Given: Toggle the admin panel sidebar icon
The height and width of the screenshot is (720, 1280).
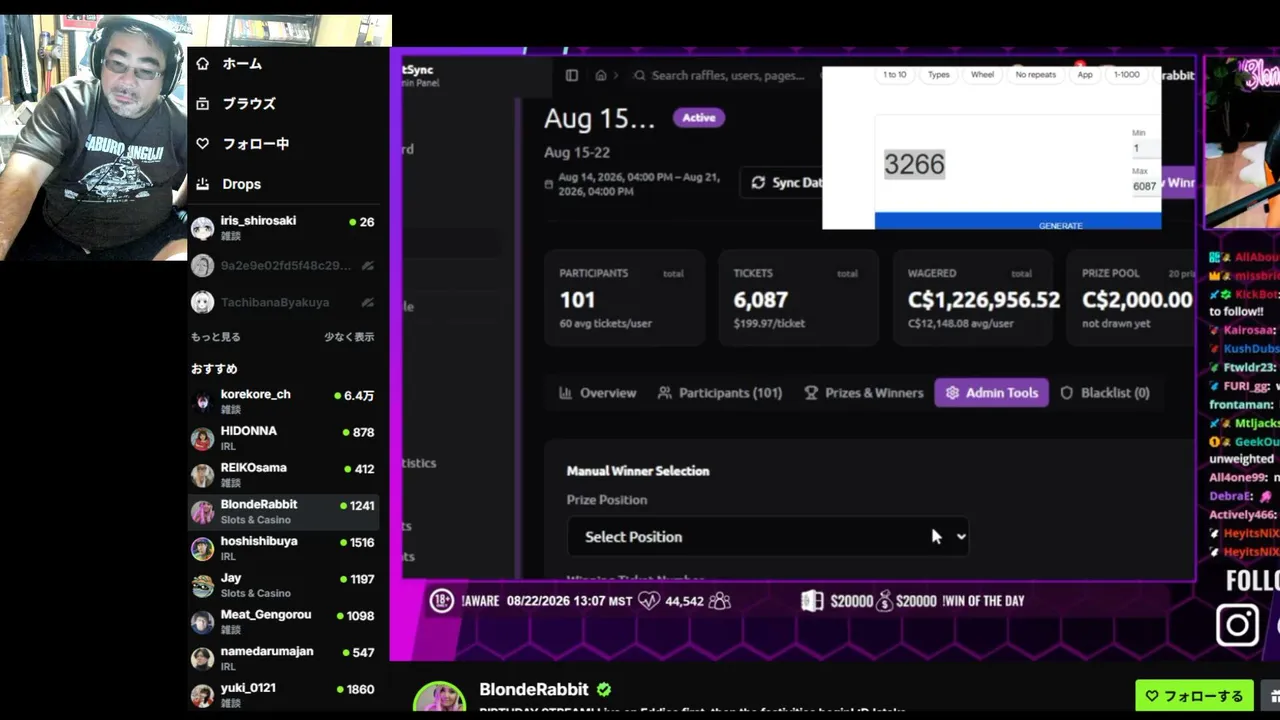Looking at the screenshot, I should 572,75.
